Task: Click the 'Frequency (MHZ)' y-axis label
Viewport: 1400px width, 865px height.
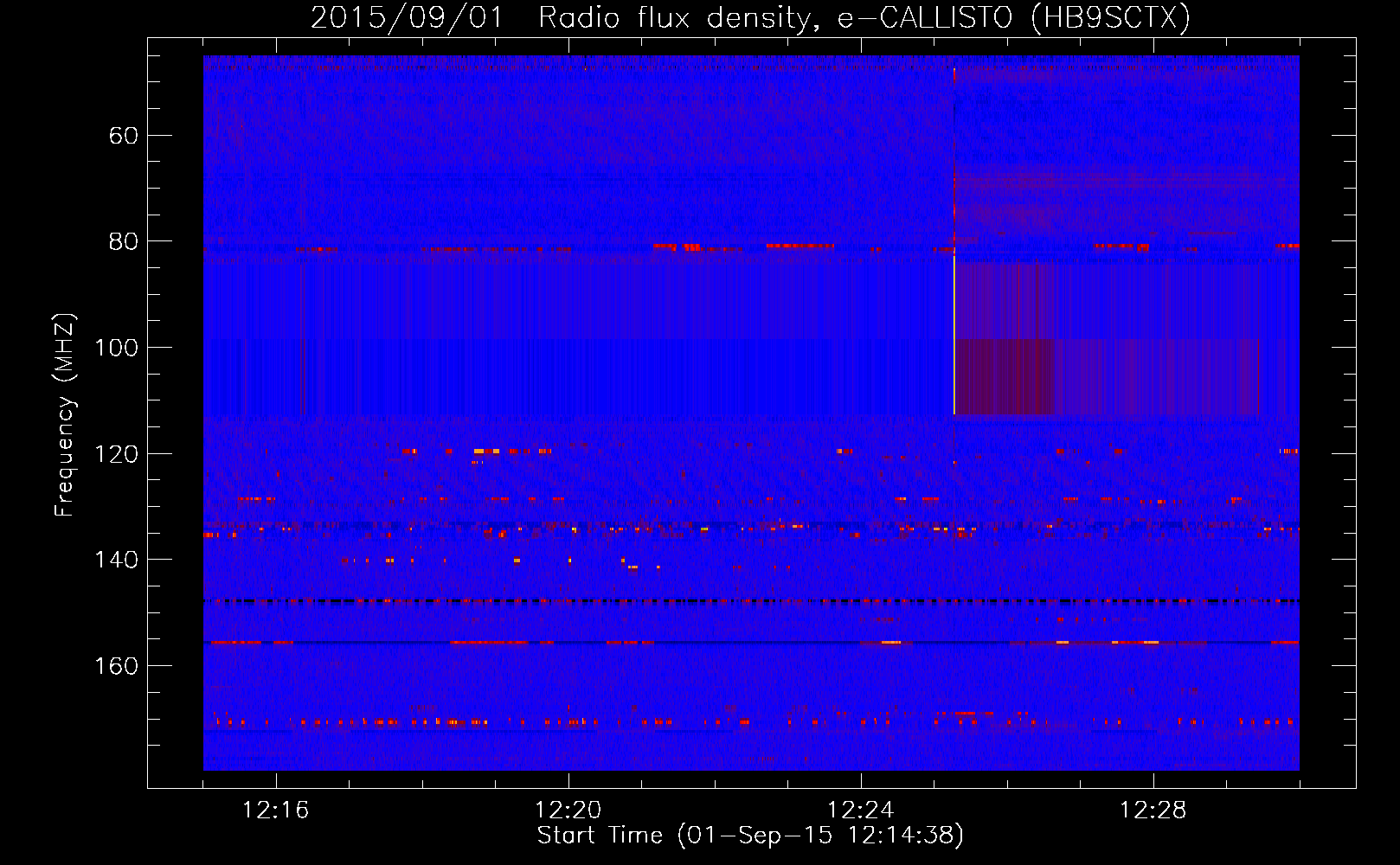Action: pos(65,415)
